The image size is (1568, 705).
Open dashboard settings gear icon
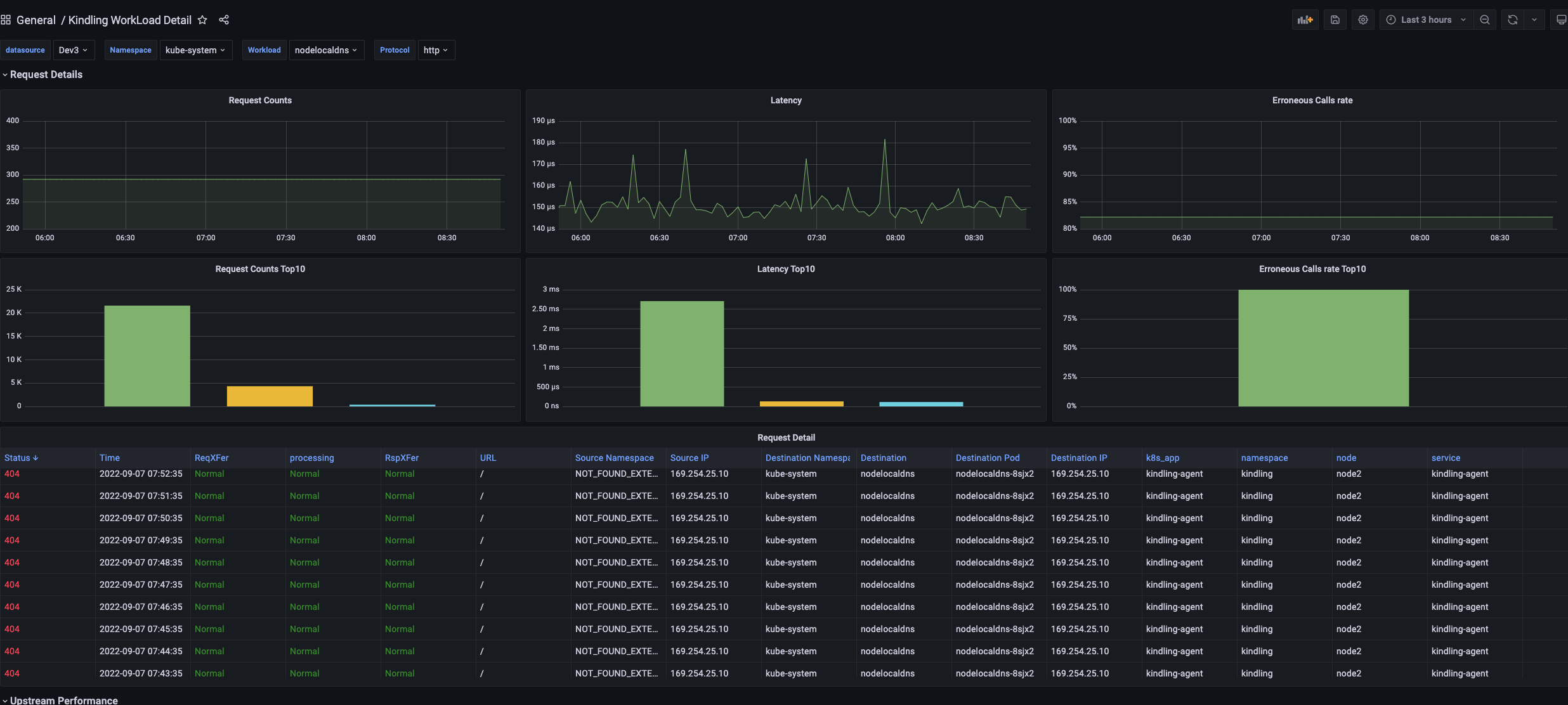(x=1362, y=20)
